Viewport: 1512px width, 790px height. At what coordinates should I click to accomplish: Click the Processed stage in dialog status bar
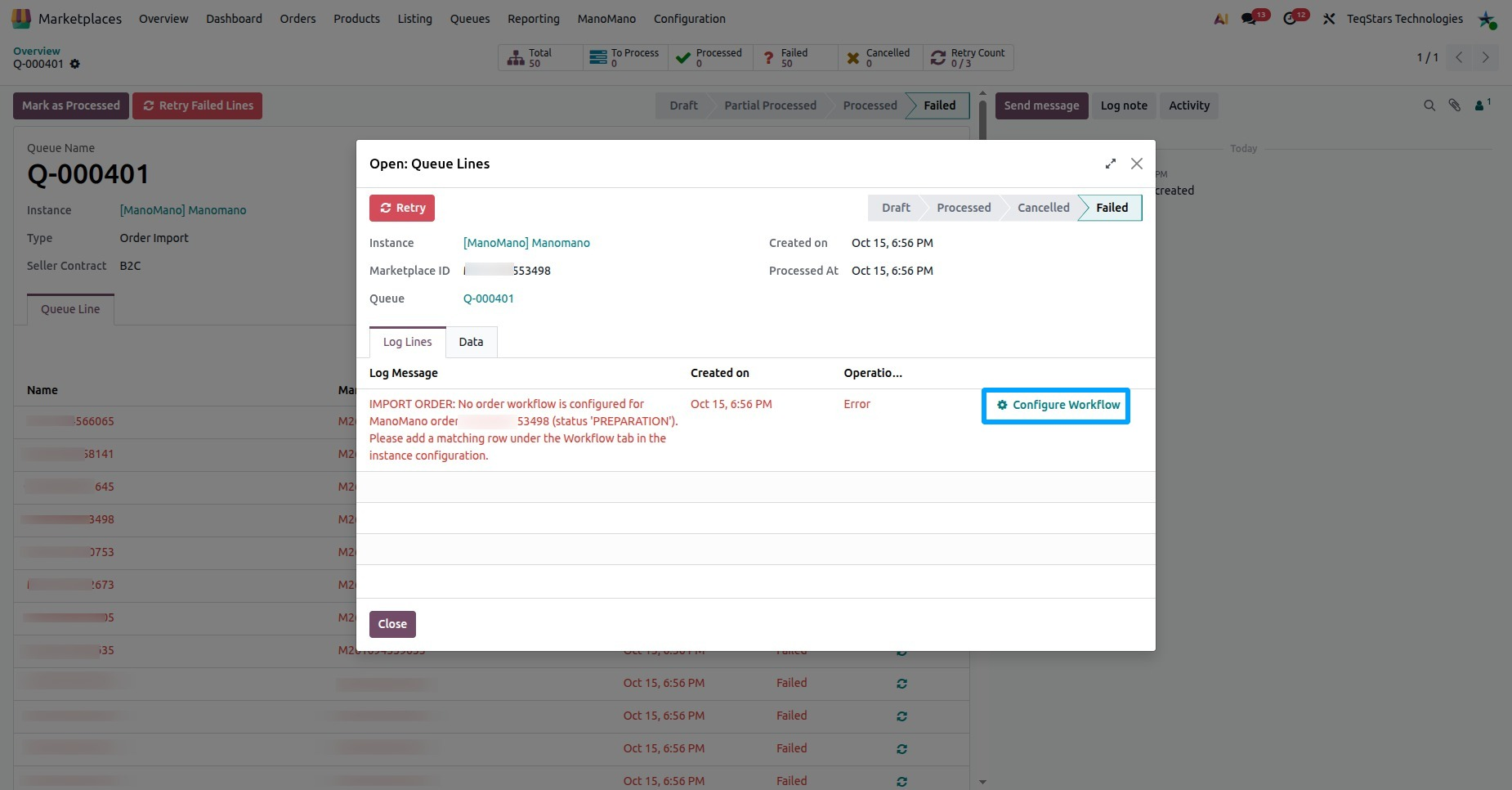[x=964, y=208]
